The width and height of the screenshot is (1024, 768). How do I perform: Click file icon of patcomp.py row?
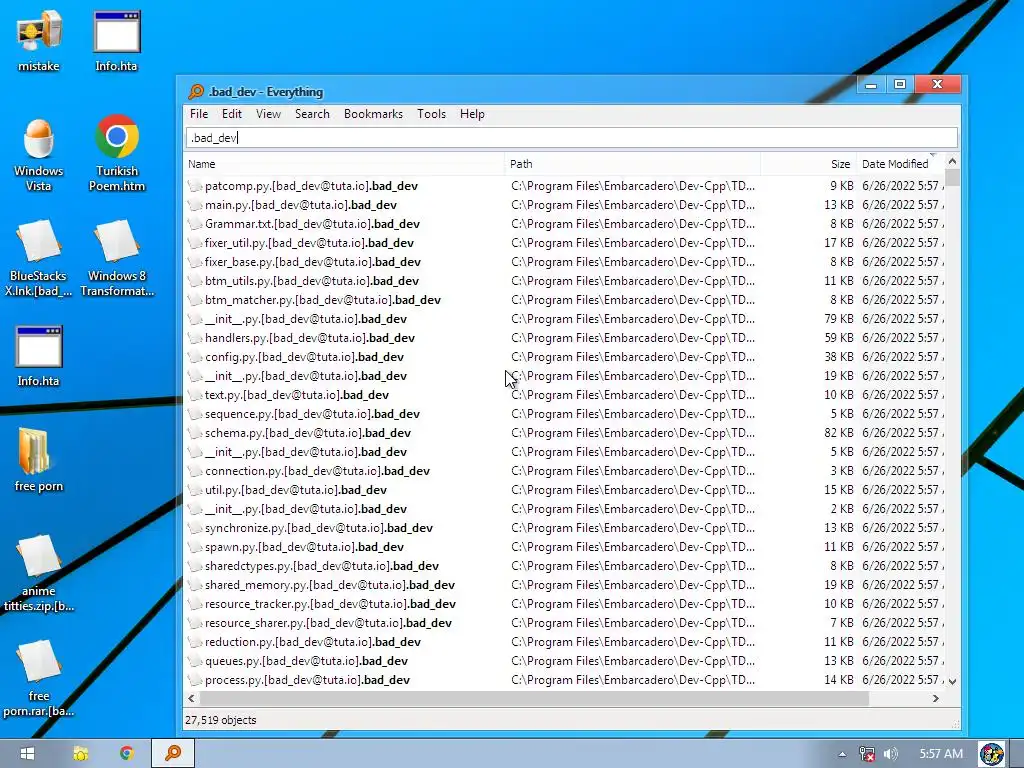coord(195,186)
